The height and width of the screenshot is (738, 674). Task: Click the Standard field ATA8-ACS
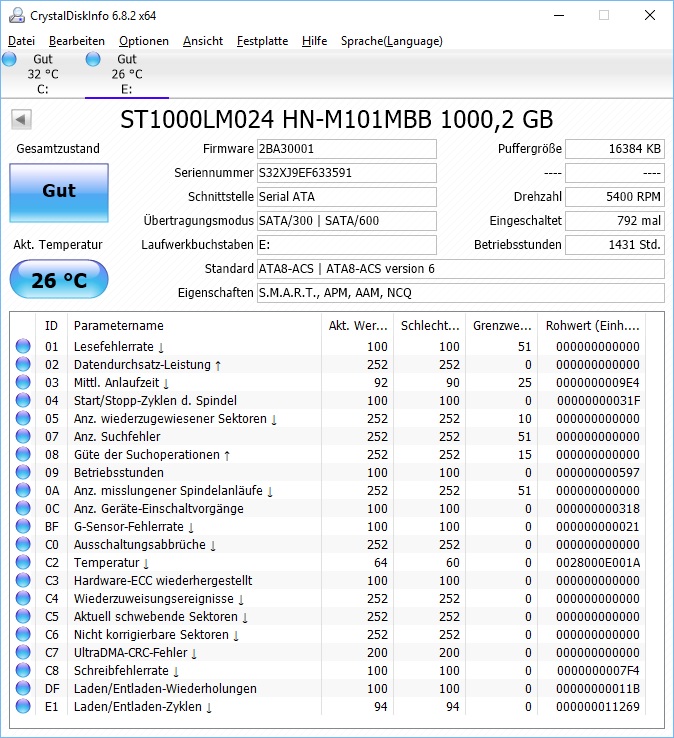(460, 269)
